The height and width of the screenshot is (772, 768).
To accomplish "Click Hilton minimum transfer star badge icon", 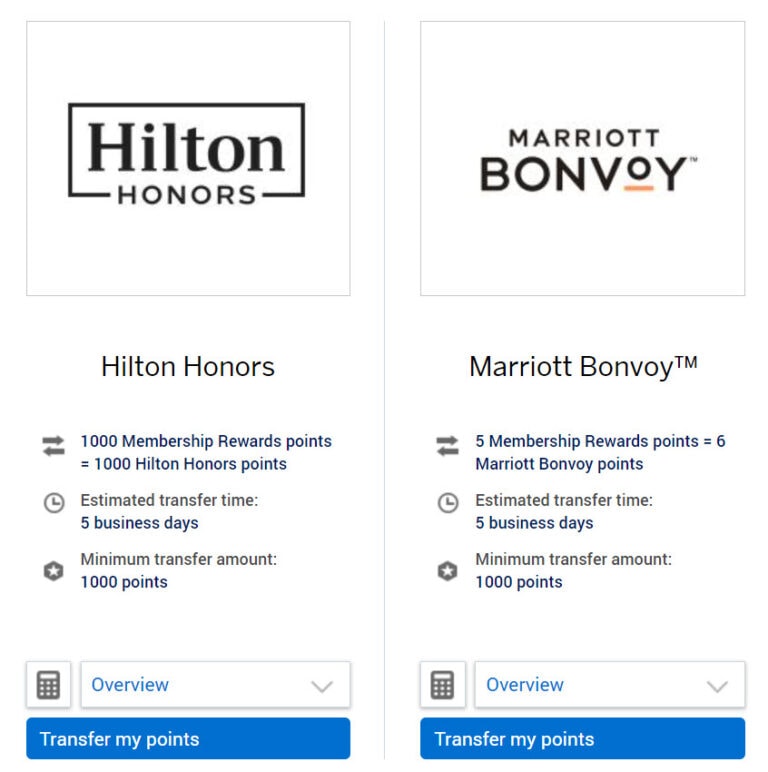I will [x=53, y=572].
